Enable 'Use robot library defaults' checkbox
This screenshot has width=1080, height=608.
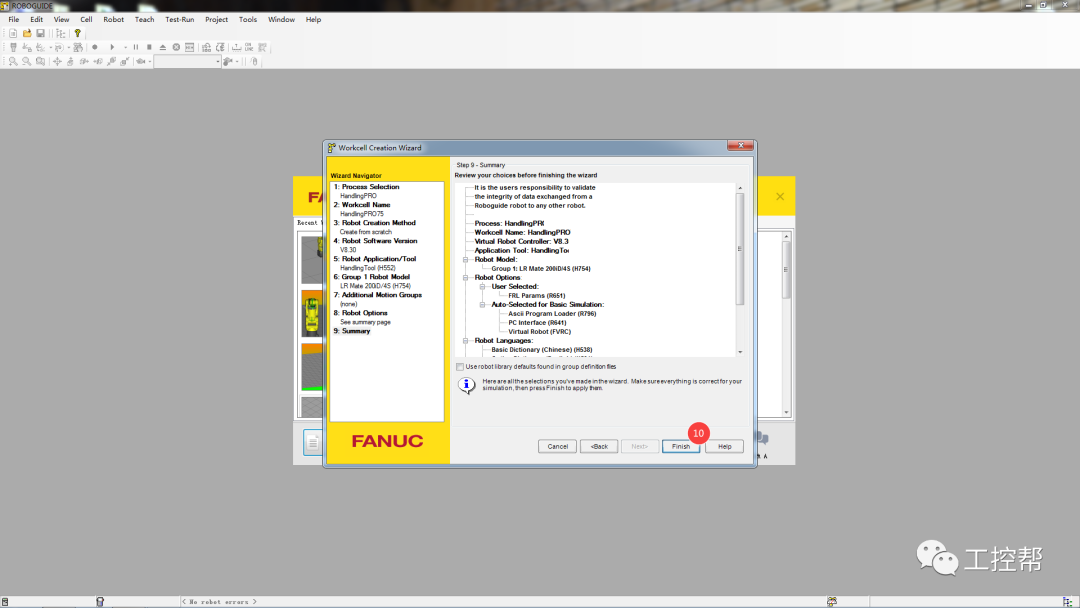click(460, 367)
